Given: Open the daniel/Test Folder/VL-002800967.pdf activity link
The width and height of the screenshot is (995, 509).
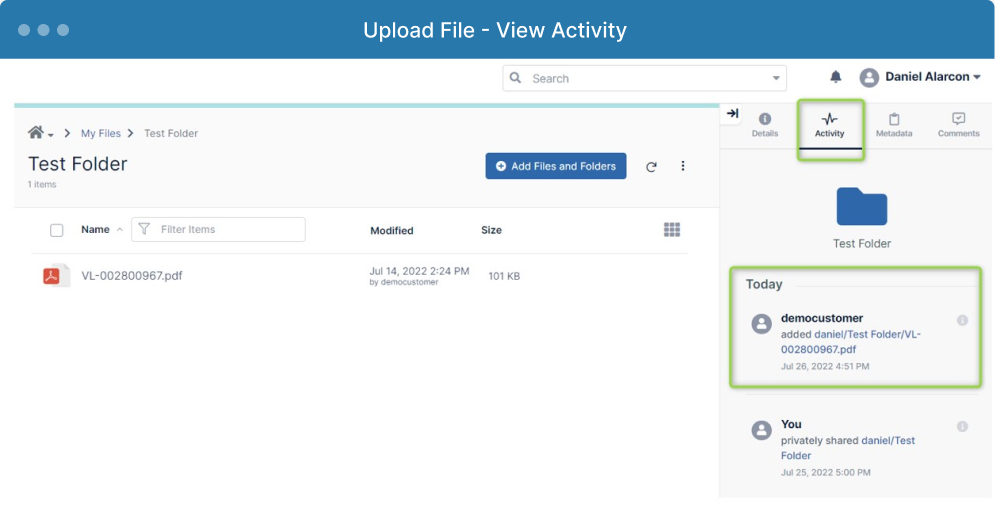Looking at the screenshot, I should pos(850,341).
